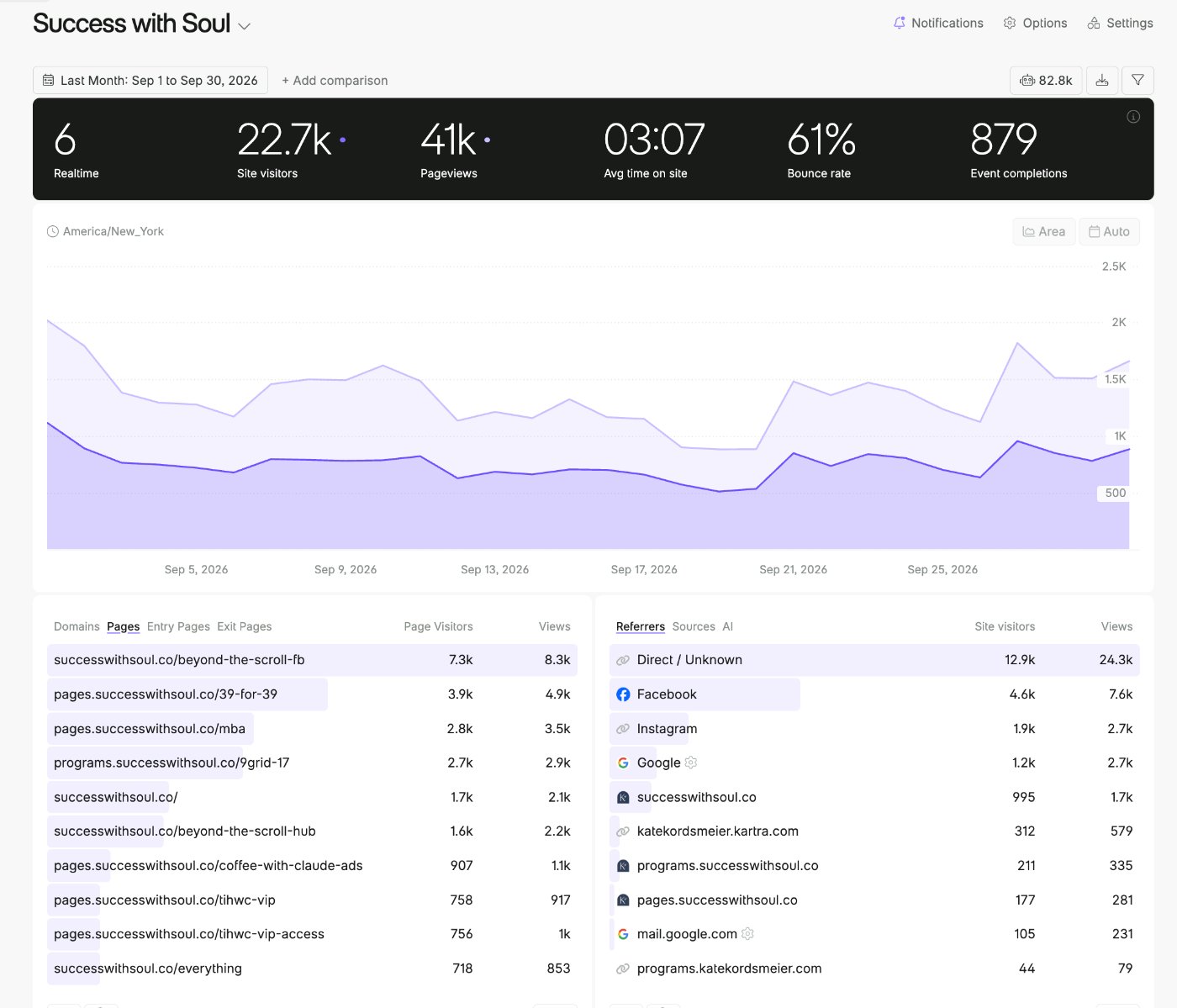Screen dimensions: 1177x1008
Task: Switch to the Entry Pages tab
Action: 178,626
